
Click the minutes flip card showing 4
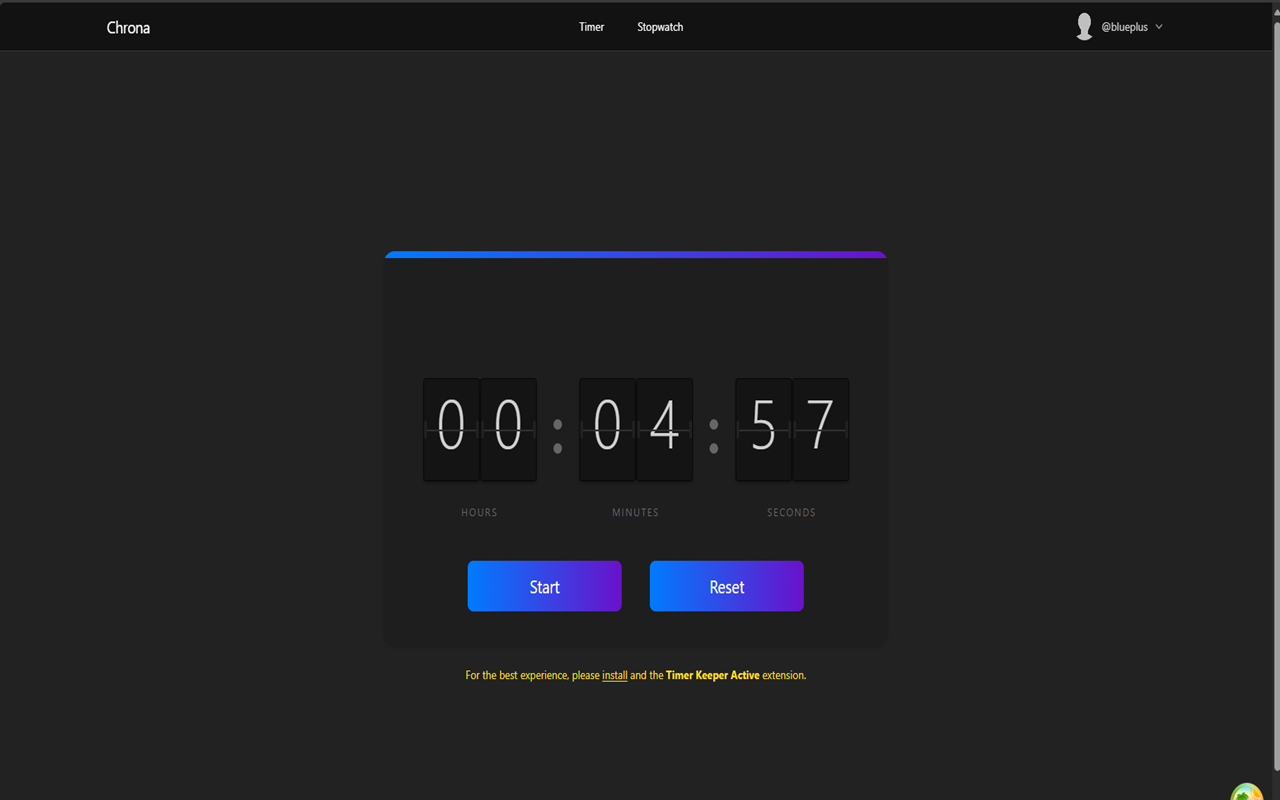click(664, 429)
